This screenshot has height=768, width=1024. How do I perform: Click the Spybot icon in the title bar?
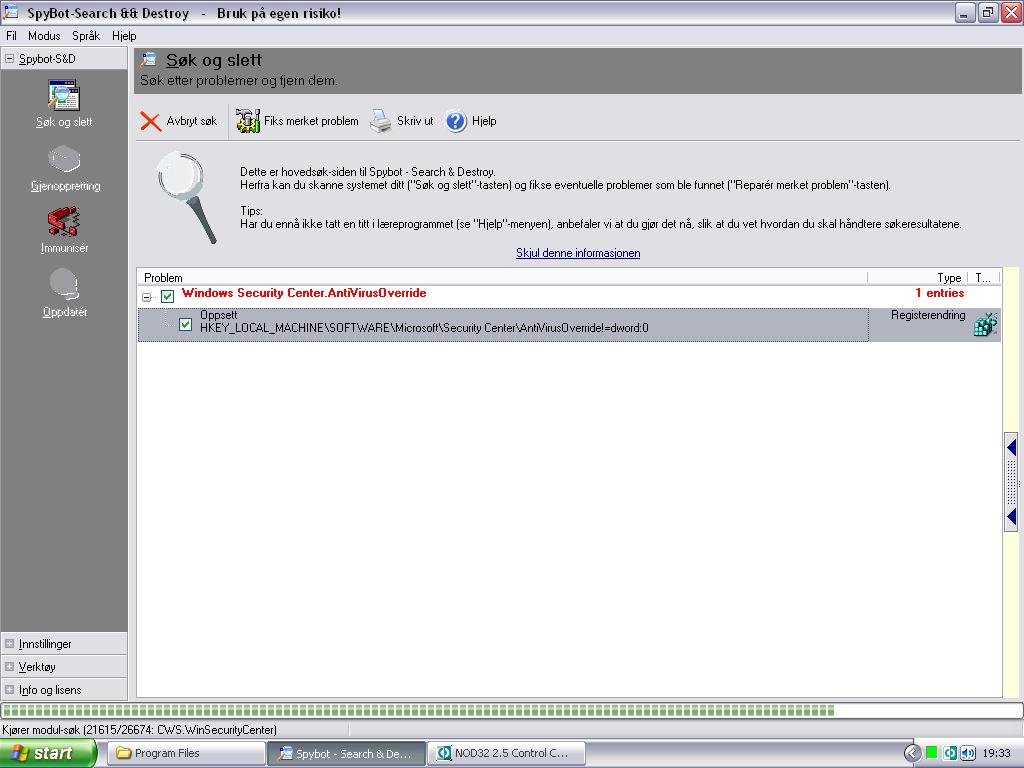pyautogui.click(x=10, y=12)
